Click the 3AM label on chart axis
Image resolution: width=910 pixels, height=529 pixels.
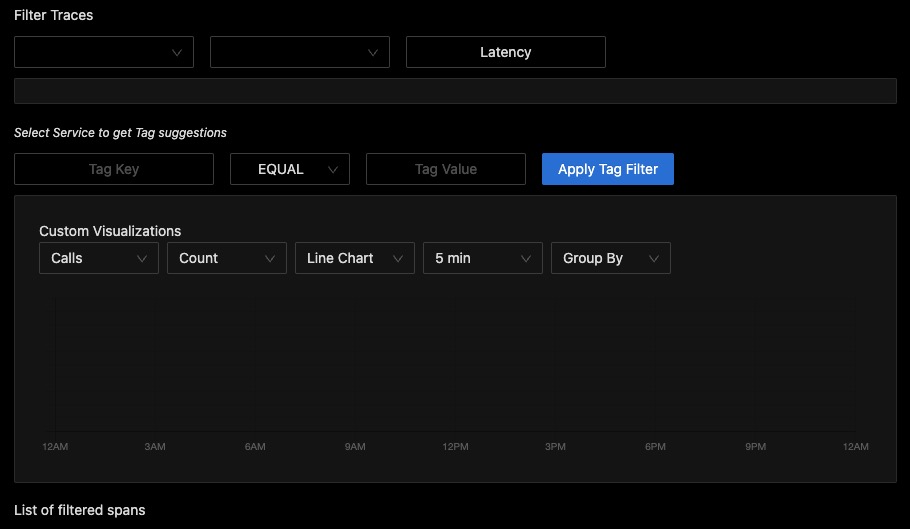coord(155,446)
